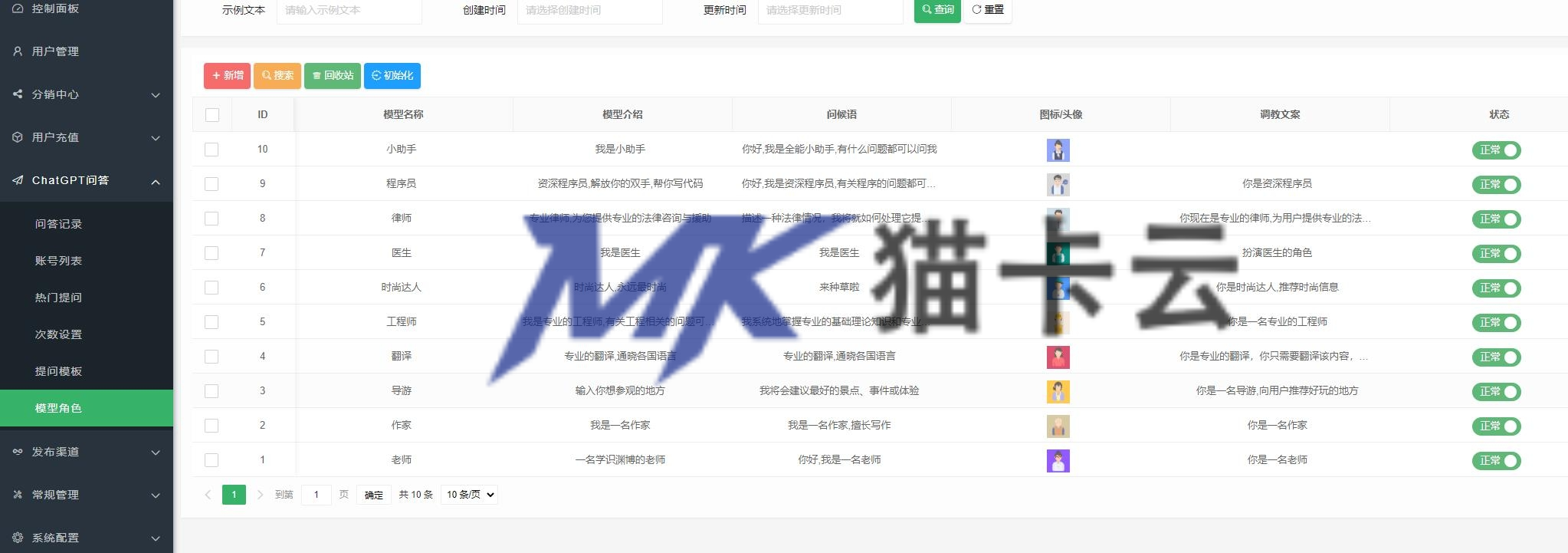Click the 调教文案 column header

pyautogui.click(x=1280, y=114)
